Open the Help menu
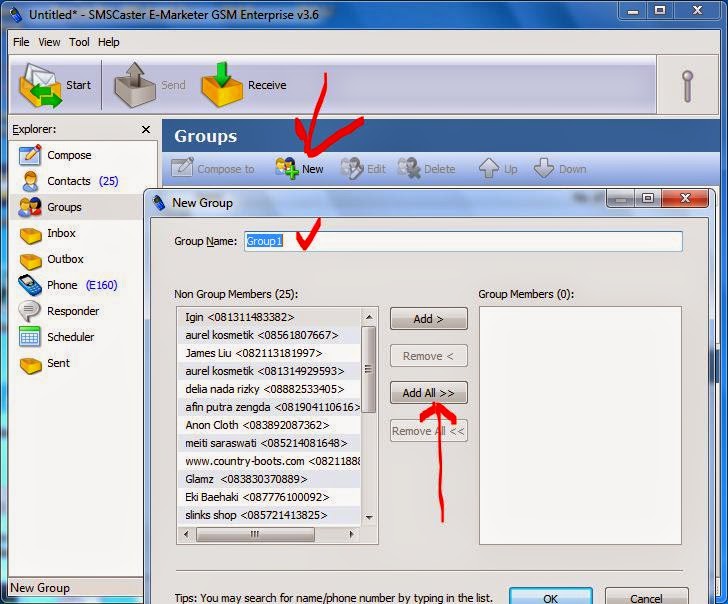Screen dimensions: 728x604 pos(109,42)
